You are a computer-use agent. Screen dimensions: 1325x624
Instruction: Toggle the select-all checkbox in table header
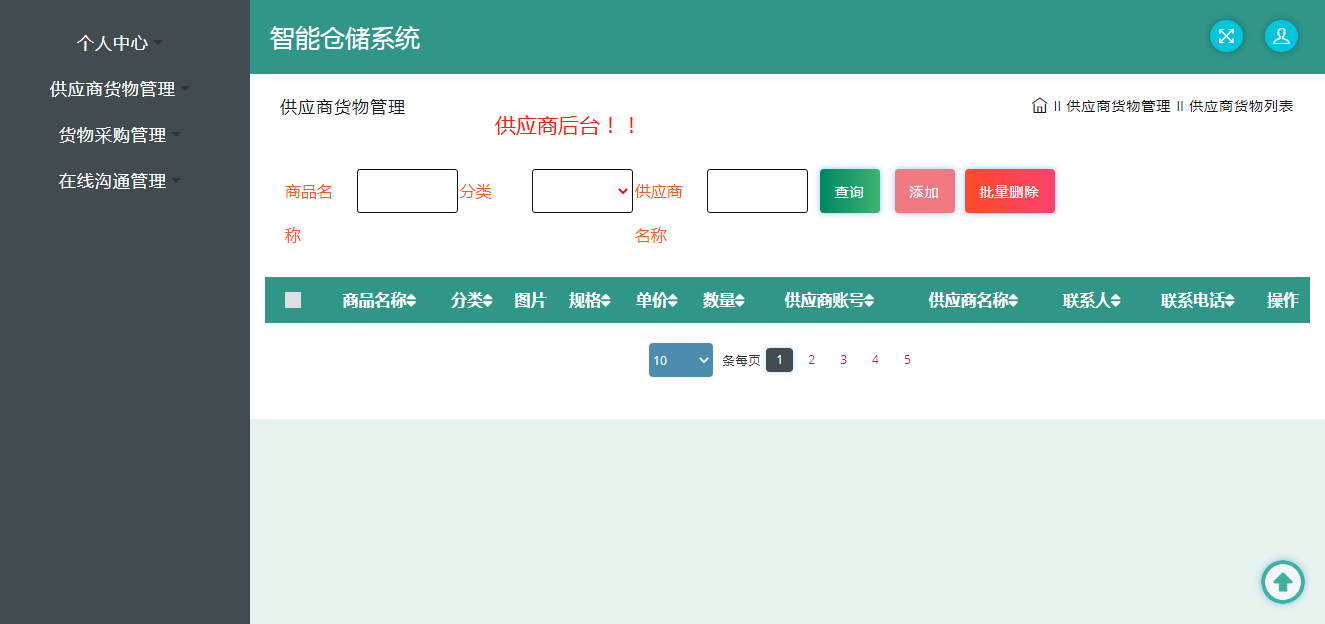click(293, 300)
